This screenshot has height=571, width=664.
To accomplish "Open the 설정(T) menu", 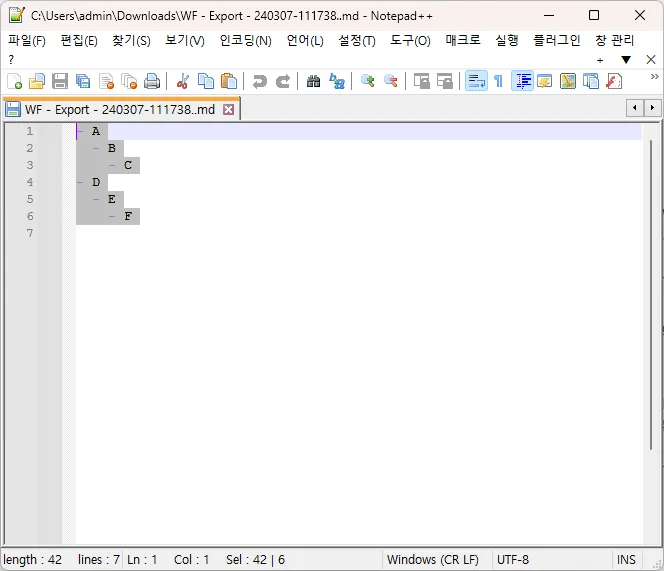I will pos(357,41).
